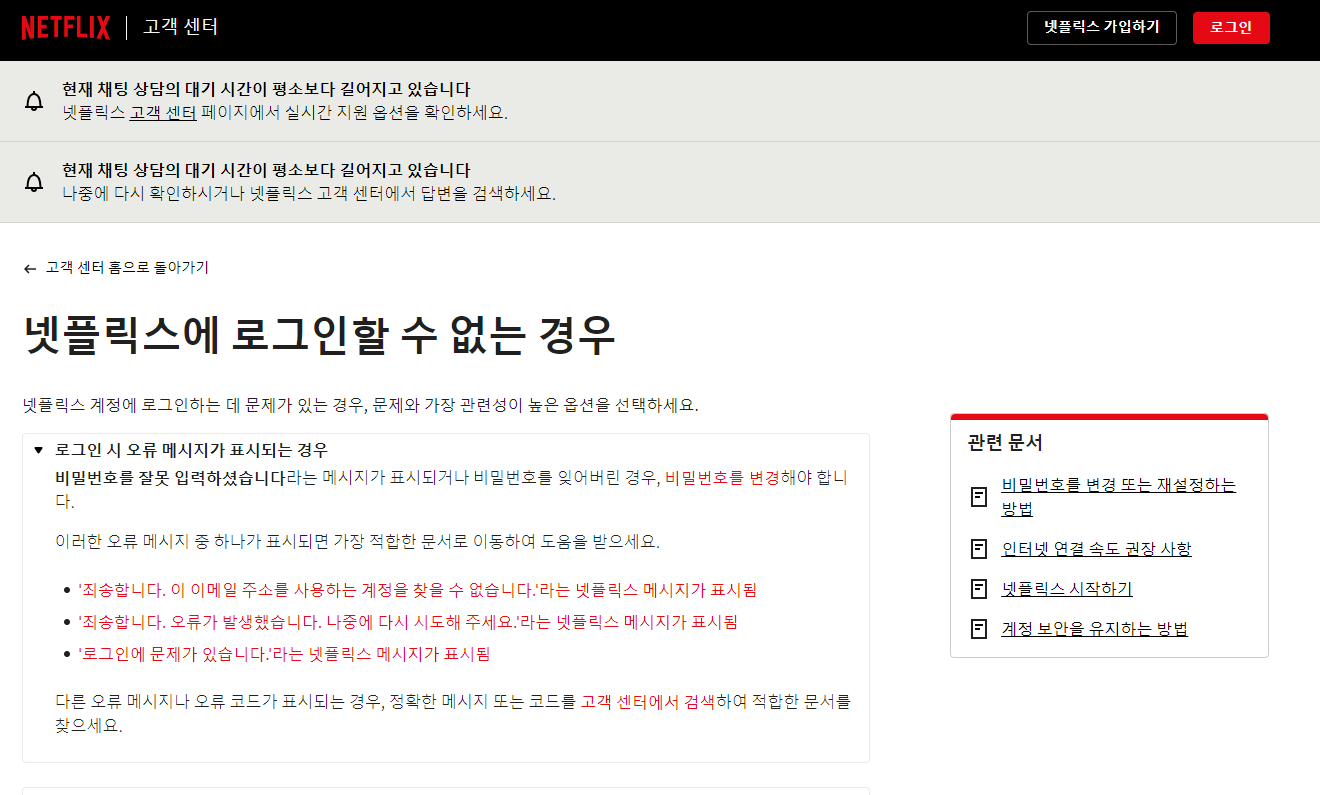Click the document icon beside 넷플릭스 시작하기

977,589
